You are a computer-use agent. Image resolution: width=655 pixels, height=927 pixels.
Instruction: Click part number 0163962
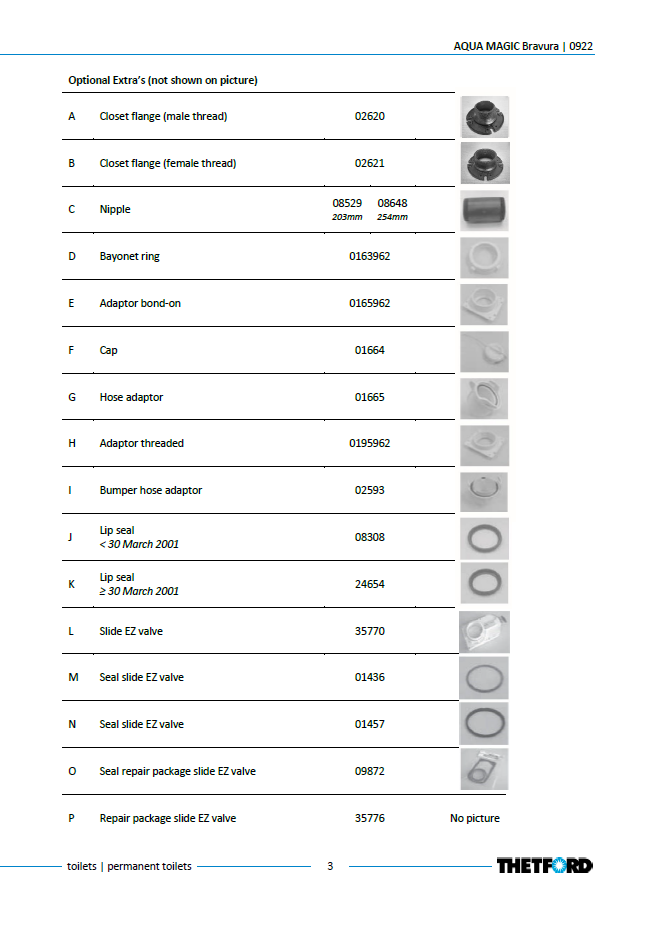tap(369, 256)
